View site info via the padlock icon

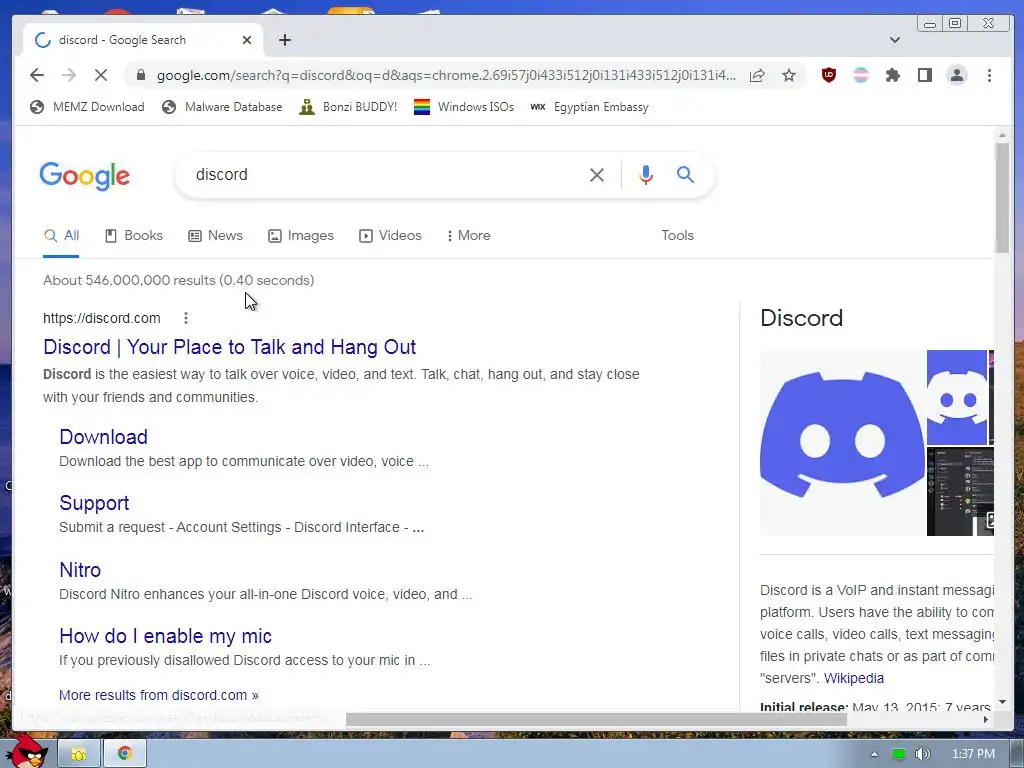pos(140,75)
